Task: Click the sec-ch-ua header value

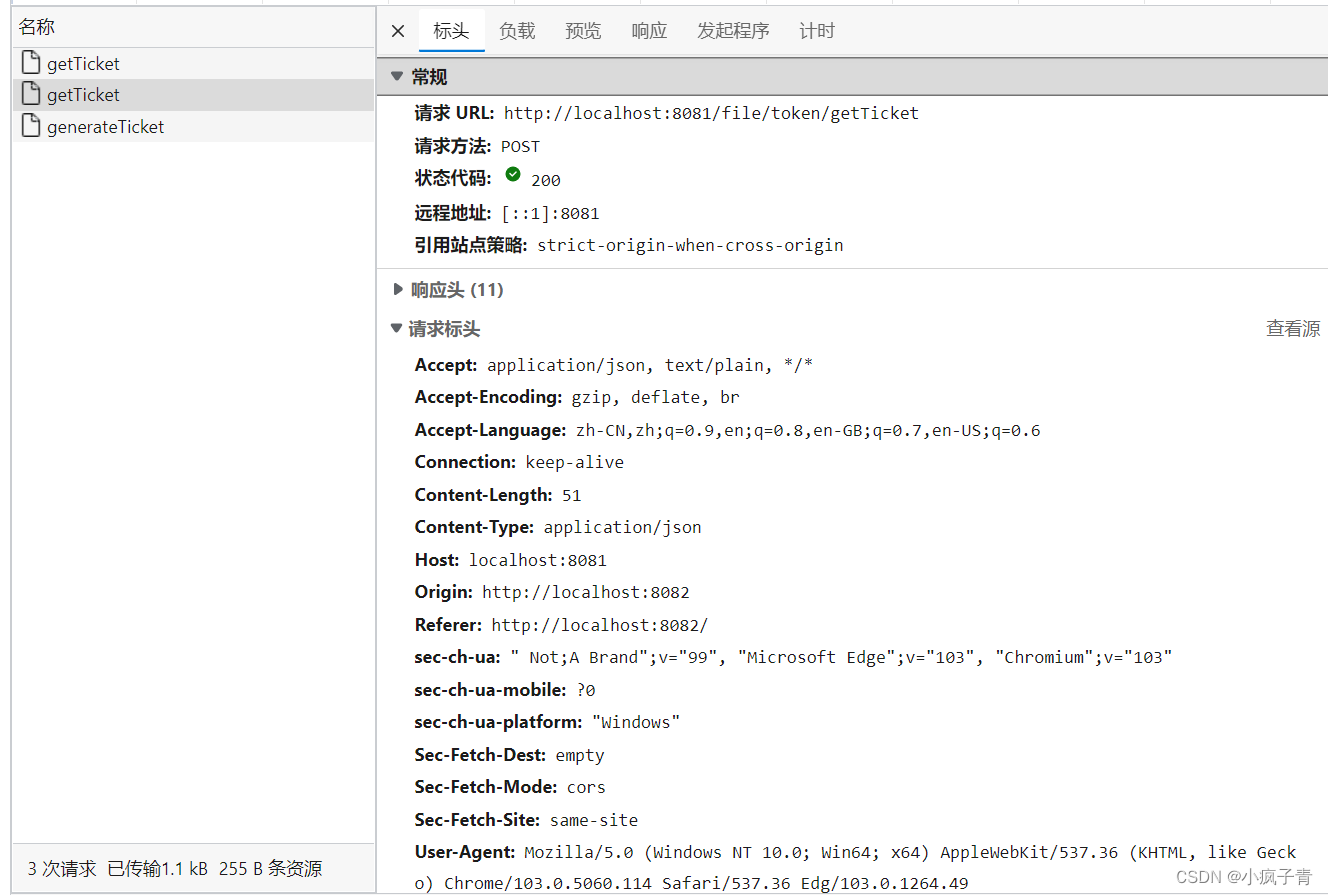Action: coord(841,657)
